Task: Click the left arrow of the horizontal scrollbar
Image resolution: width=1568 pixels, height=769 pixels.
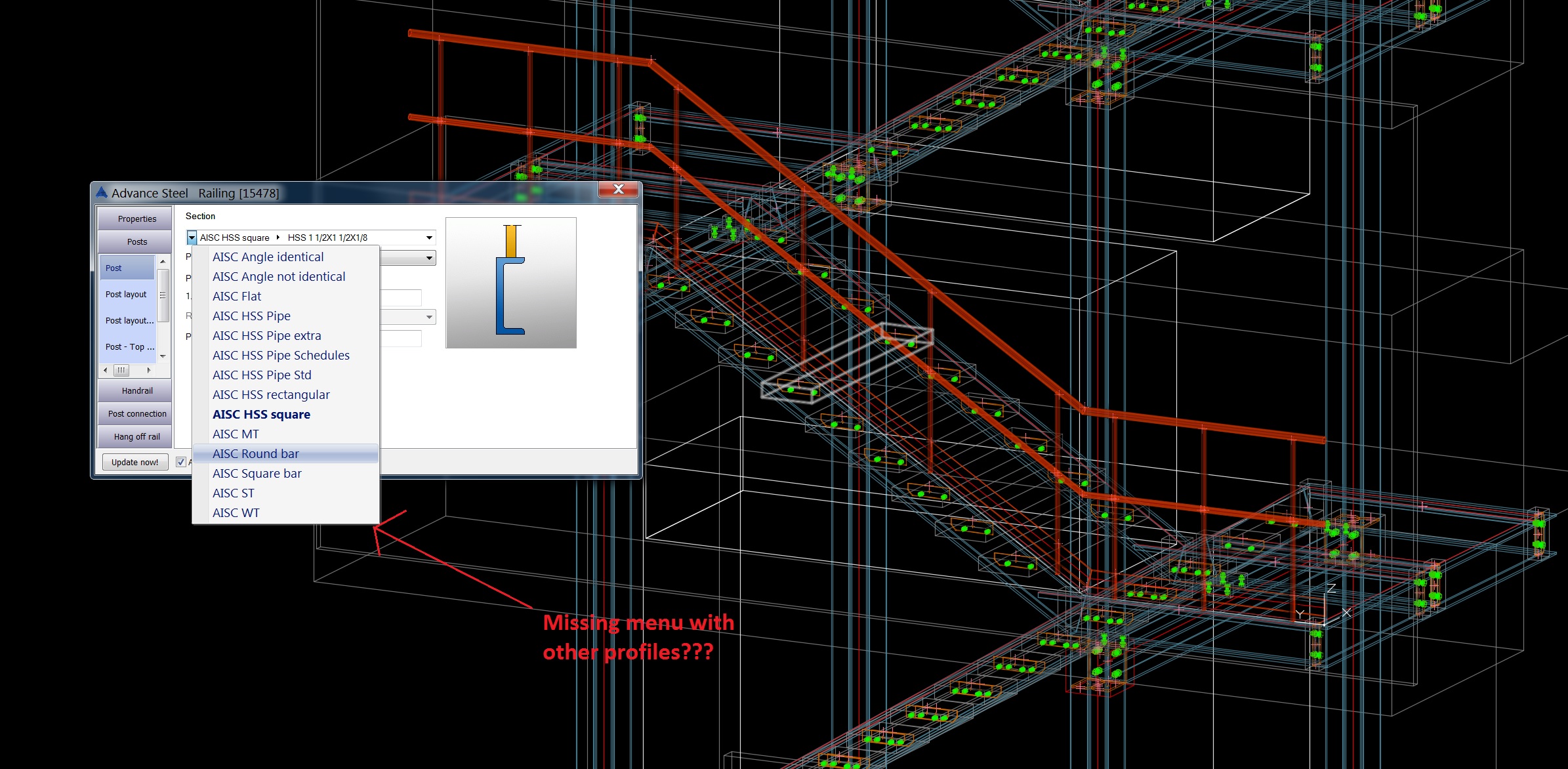Action: 106,370
